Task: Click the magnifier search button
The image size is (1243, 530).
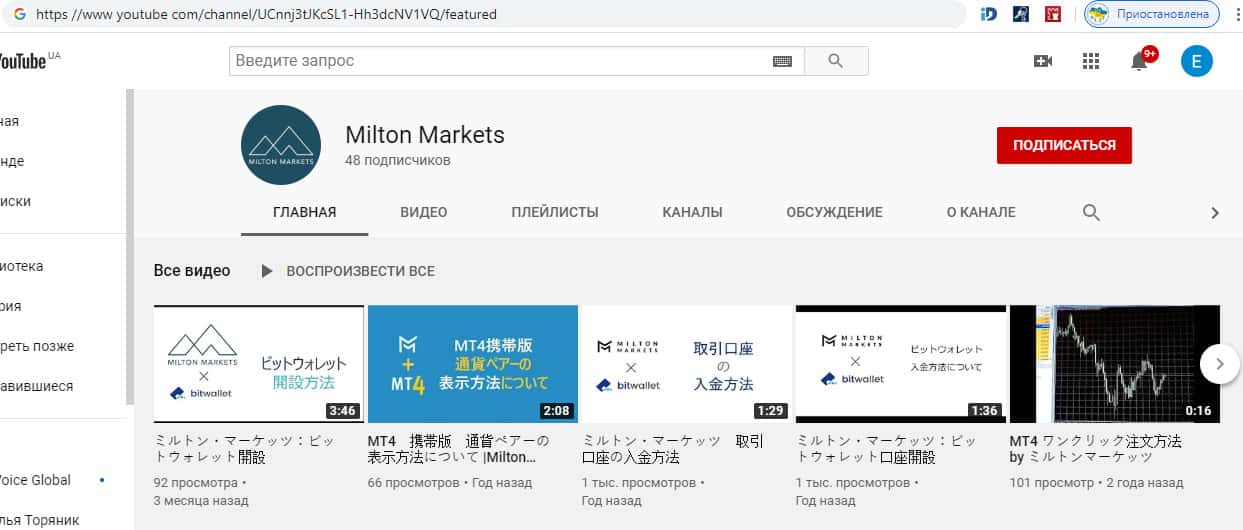Action: click(836, 61)
